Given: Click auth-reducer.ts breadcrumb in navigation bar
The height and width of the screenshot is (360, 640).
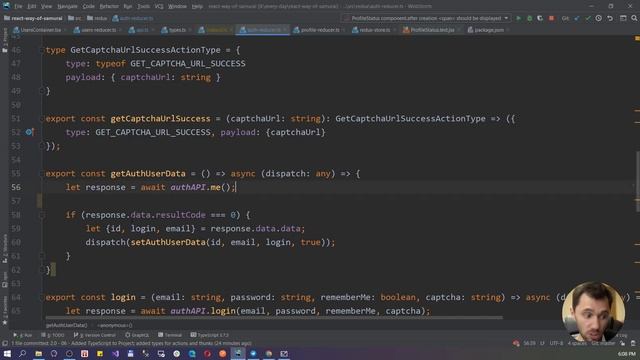Looking at the screenshot, I should click(133, 18).
